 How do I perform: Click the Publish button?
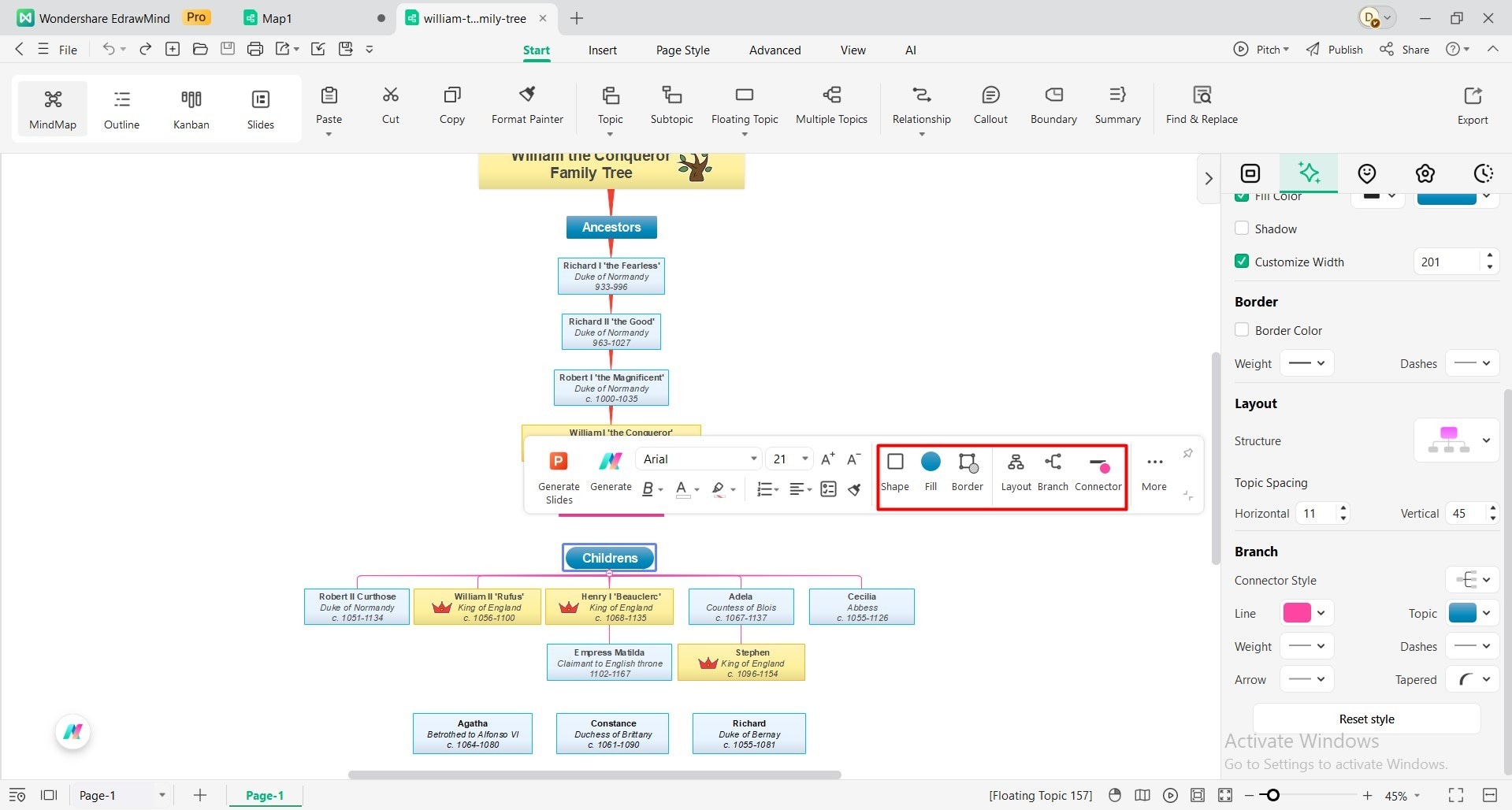tap(1335, 49)
